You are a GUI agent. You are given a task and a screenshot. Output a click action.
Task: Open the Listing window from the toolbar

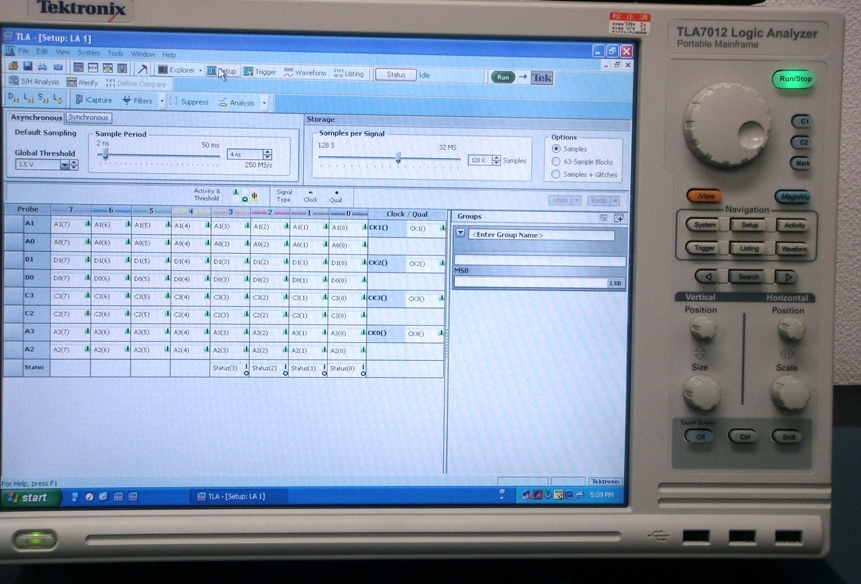click(x=349, y=73)
